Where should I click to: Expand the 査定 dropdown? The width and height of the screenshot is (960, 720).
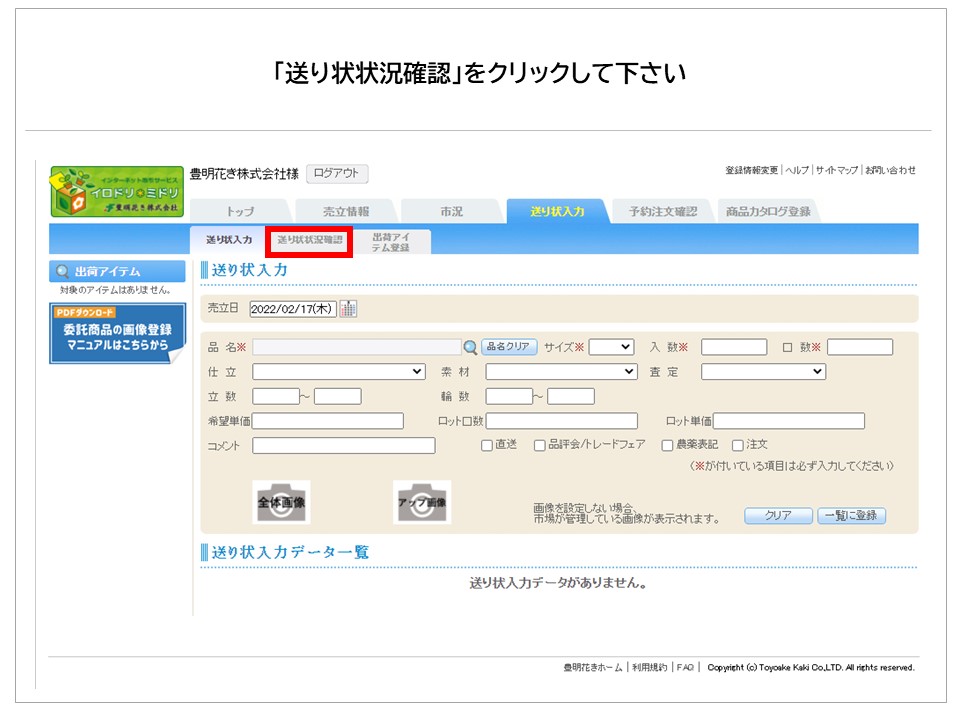(x=763, y=371)
